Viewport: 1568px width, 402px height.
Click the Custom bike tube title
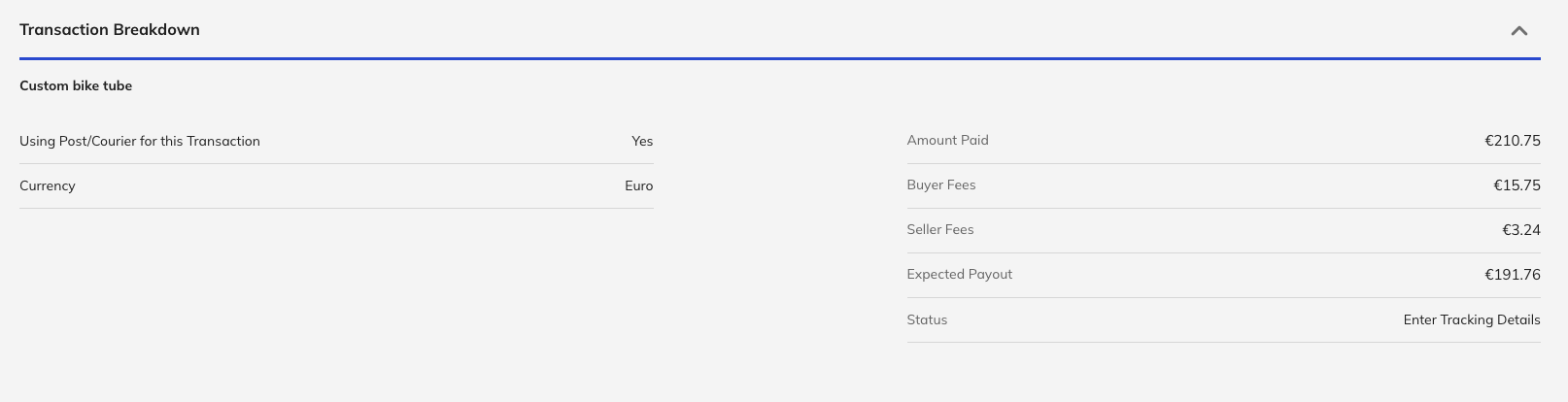pos(76,85)
